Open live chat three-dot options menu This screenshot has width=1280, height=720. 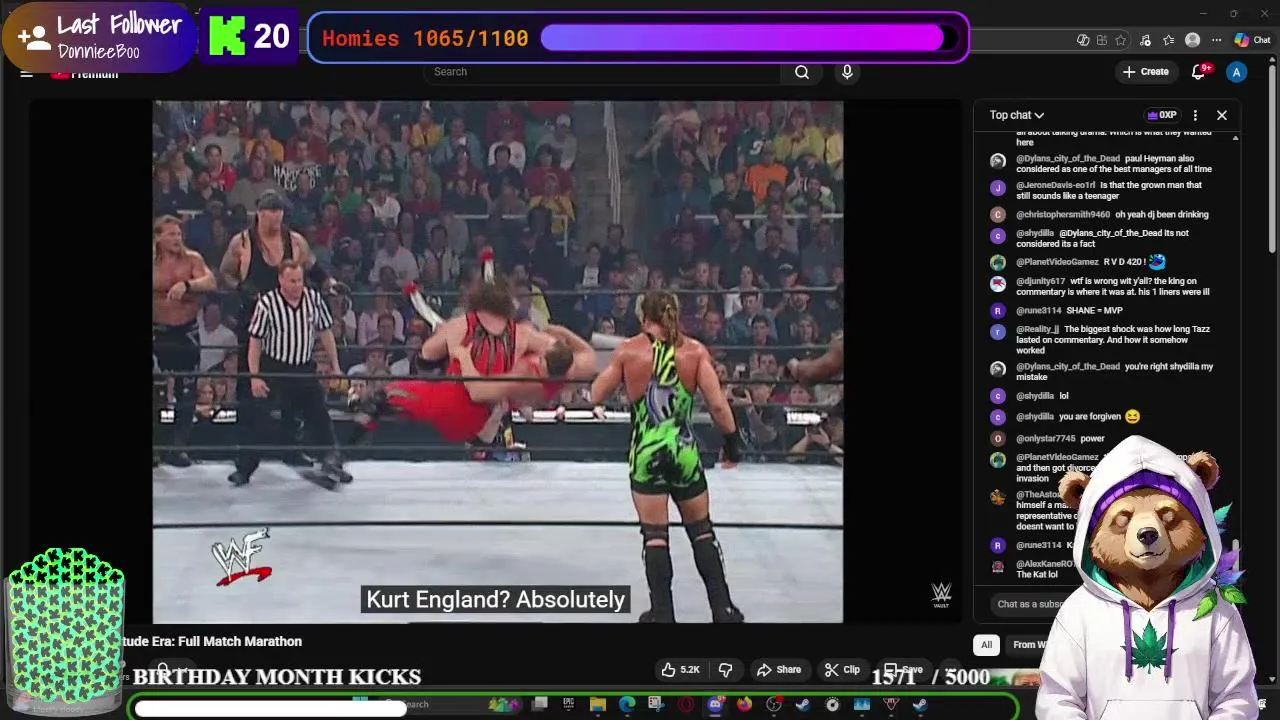1195,115
